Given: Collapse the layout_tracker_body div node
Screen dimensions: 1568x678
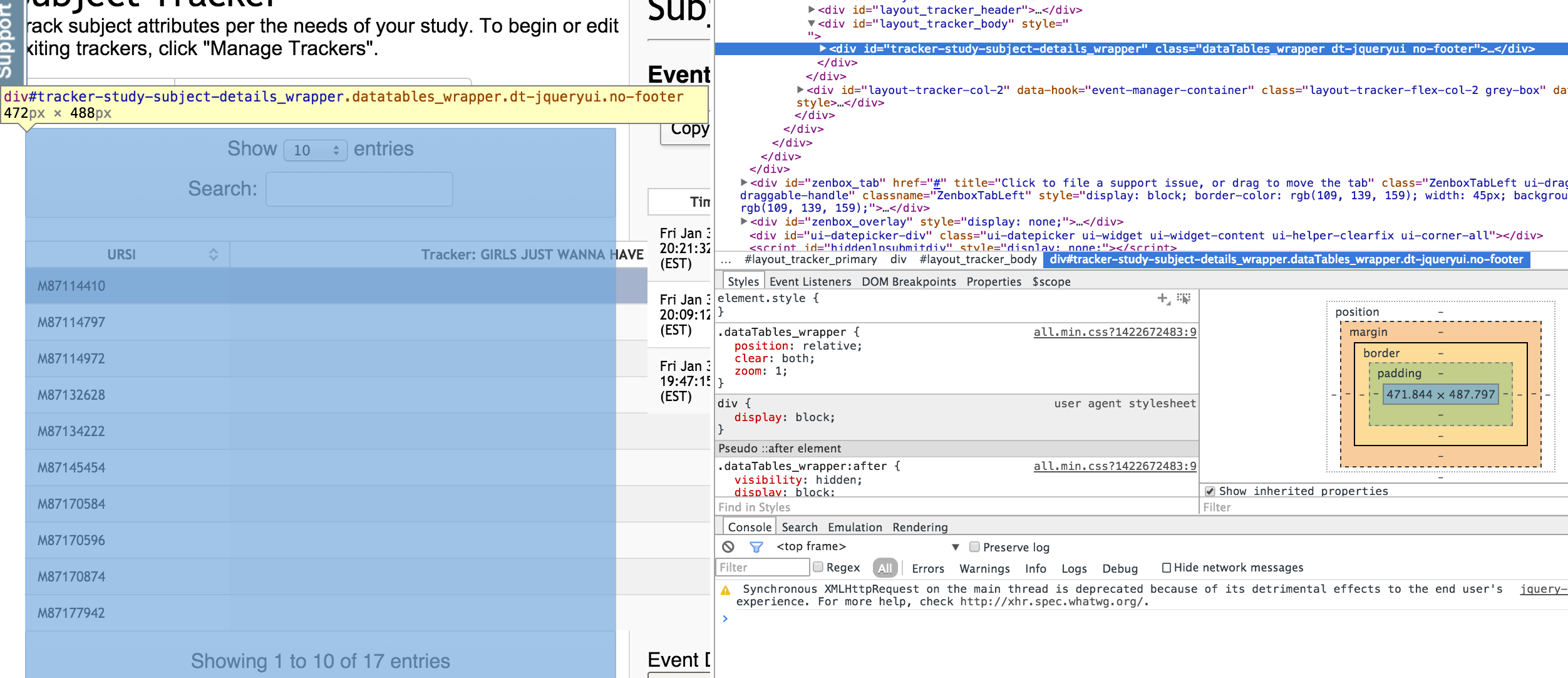Looking at the screenshot, I should pos(812,24).
